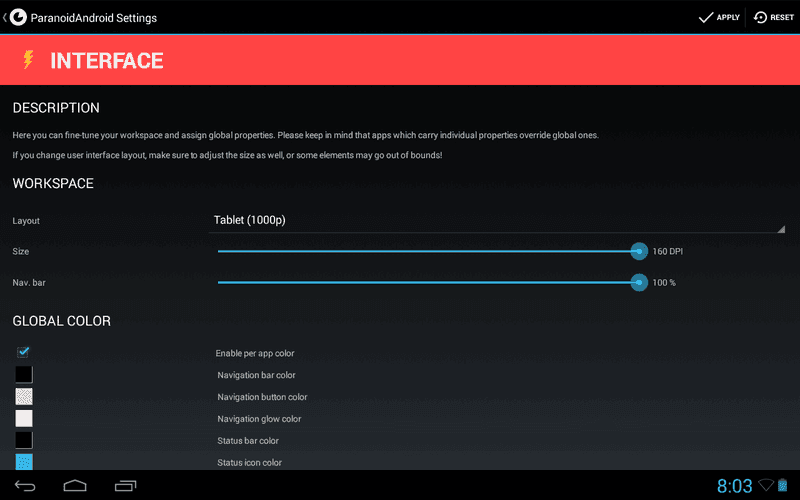Click the INTERFACE header title
800x500 pixels.
tap(107, 61)
